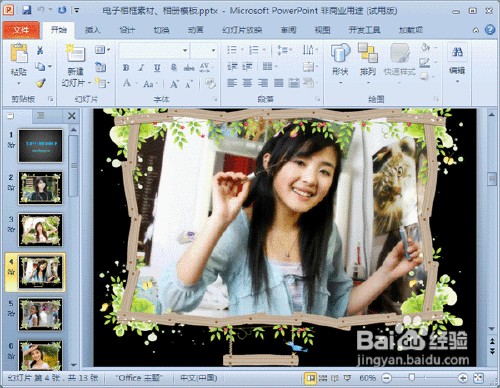Switch to Normal view icon in status bar
The height and width of the screenshot is (388, 500).
tap(310, 378)
